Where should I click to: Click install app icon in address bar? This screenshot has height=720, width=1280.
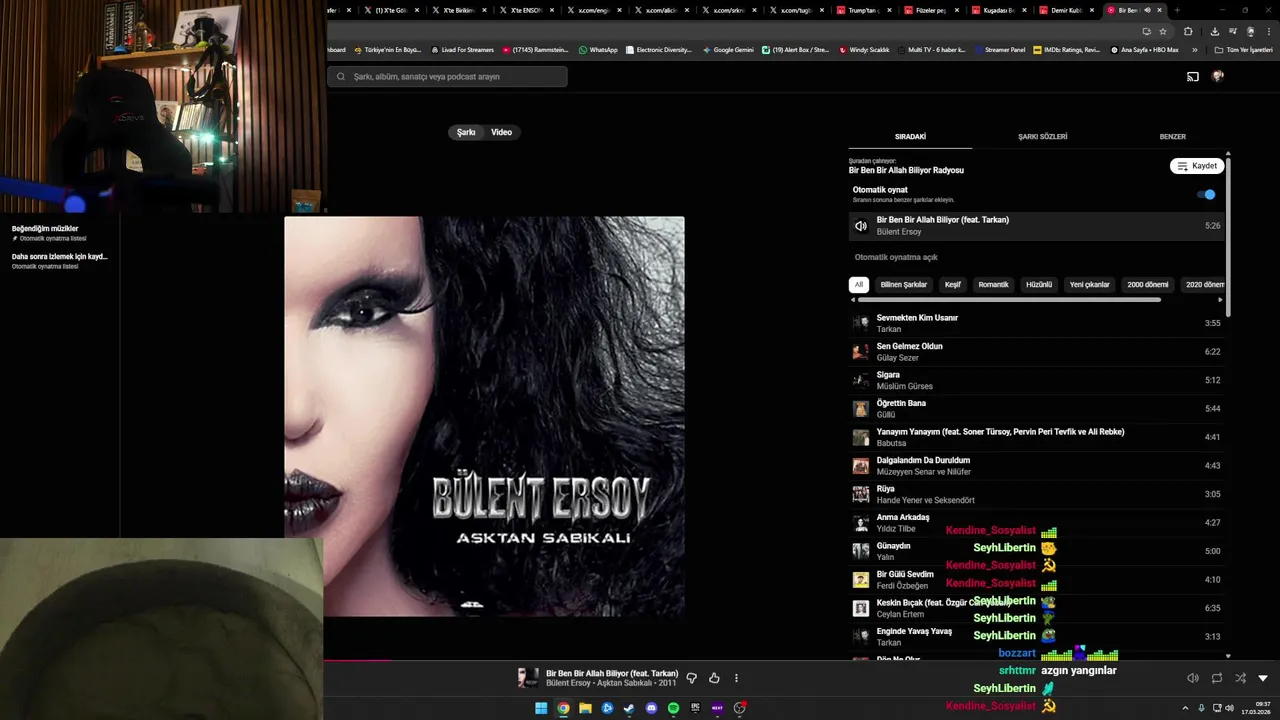1146,31
